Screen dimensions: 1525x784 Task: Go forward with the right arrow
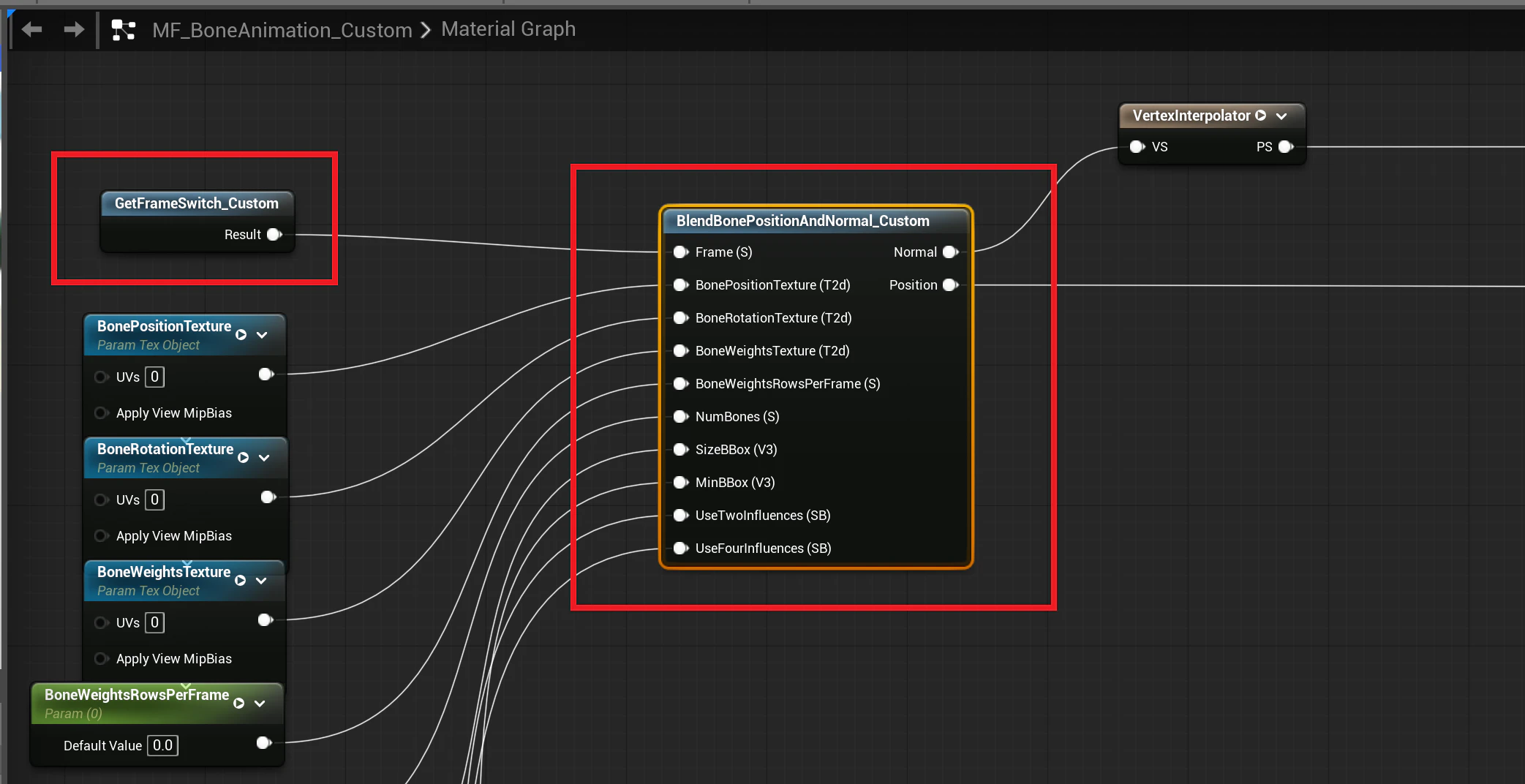click(x=74, y=29)
